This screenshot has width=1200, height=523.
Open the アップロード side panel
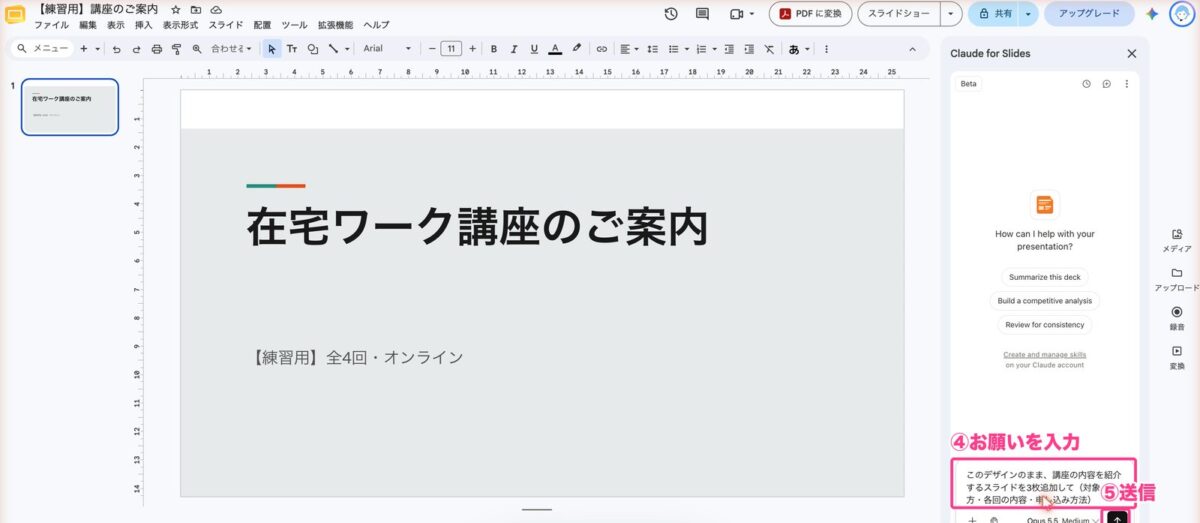pyautogui.click(x=1177, y=278)
